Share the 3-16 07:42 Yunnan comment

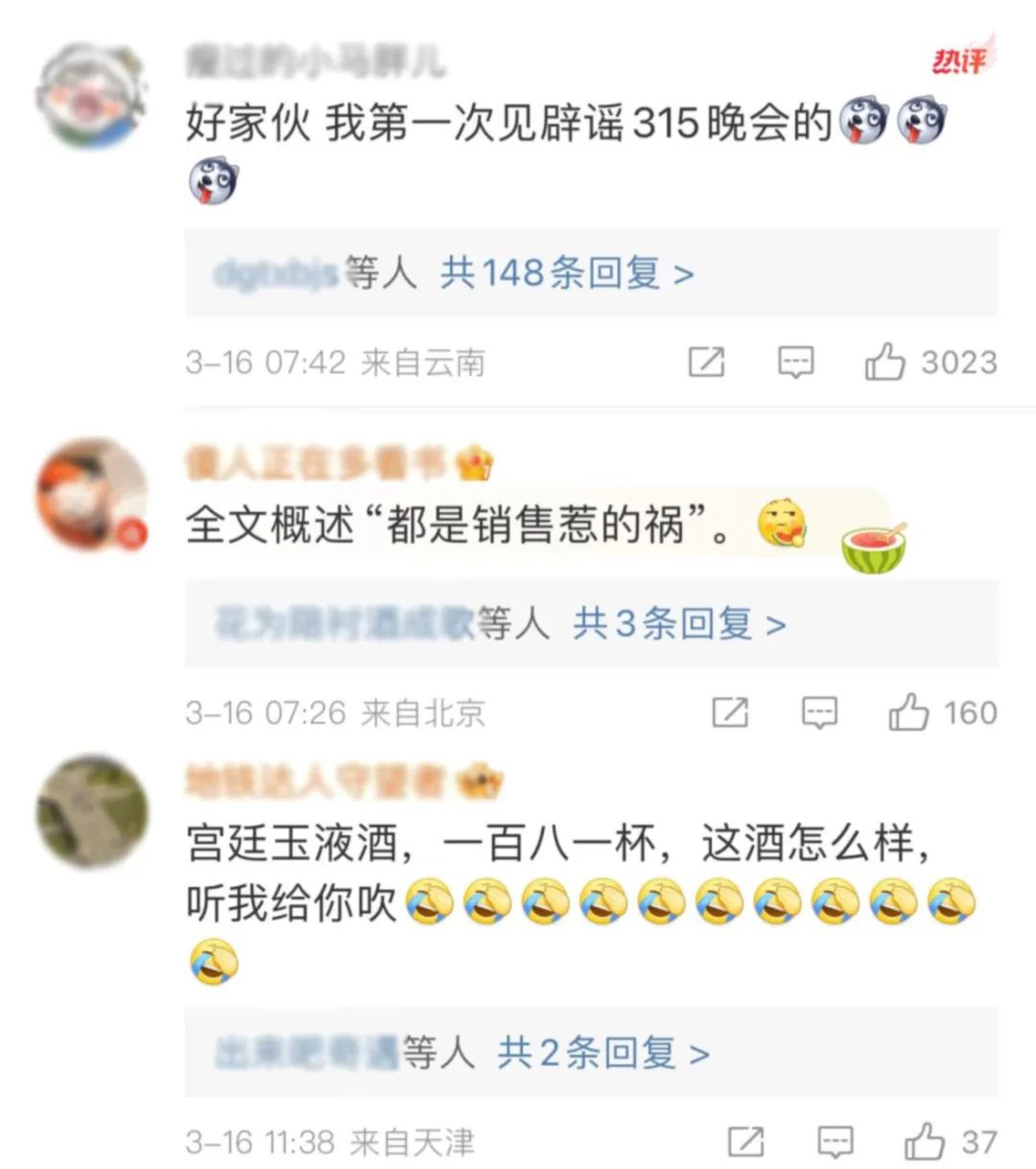click(x=707, y=362)
